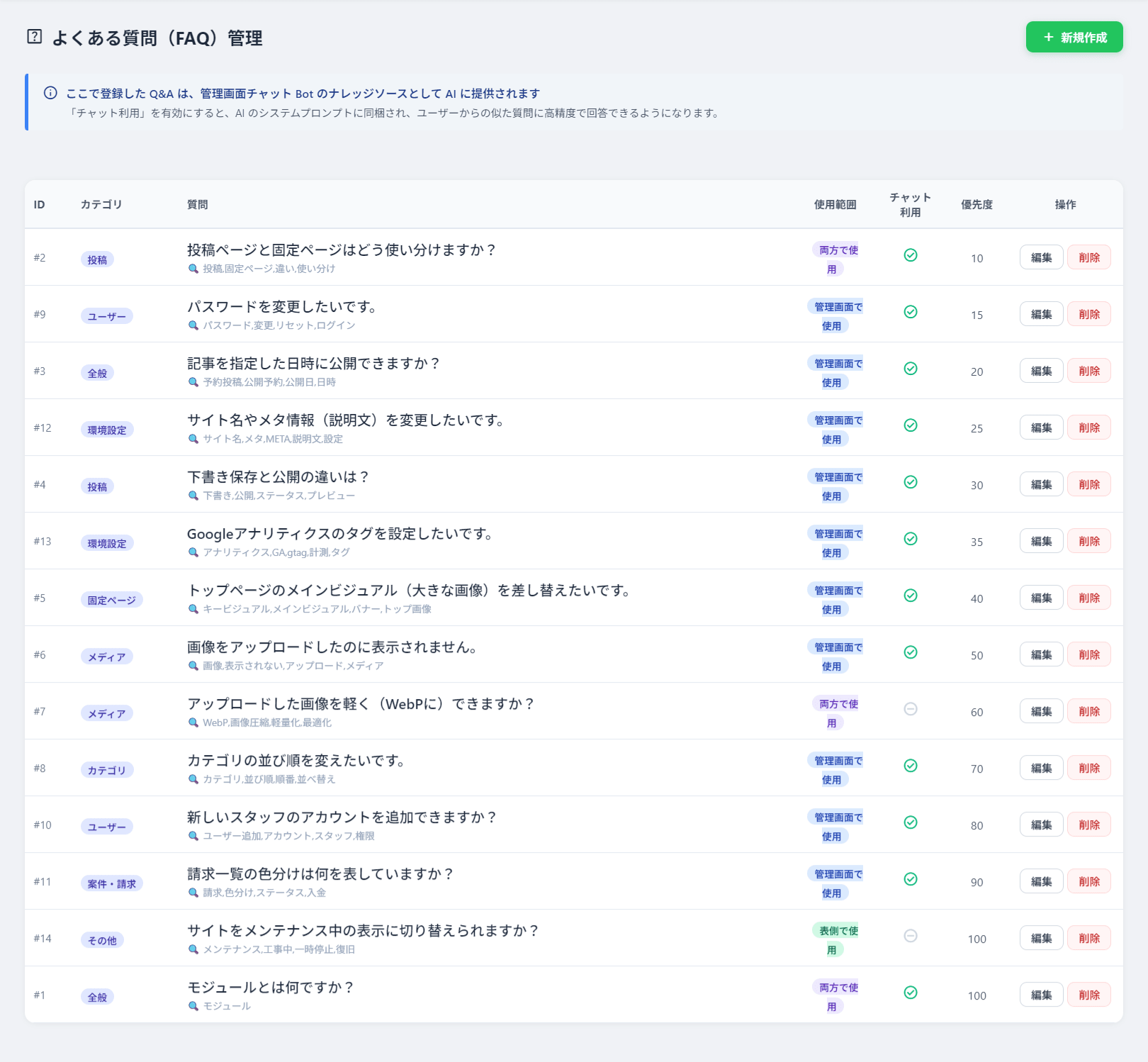1148x1062 pixels.
Task: Click 削除 in row #14
Action: point(1089,938)
